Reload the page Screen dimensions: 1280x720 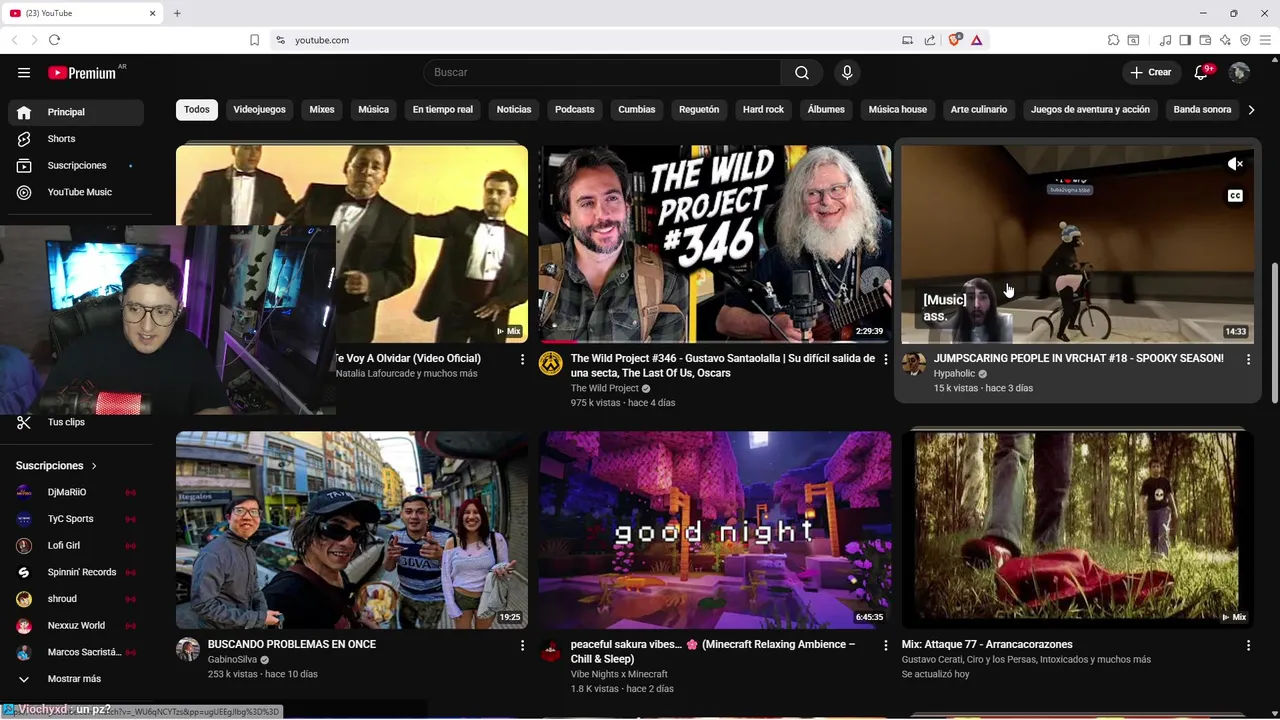click(x=54, y=40)
